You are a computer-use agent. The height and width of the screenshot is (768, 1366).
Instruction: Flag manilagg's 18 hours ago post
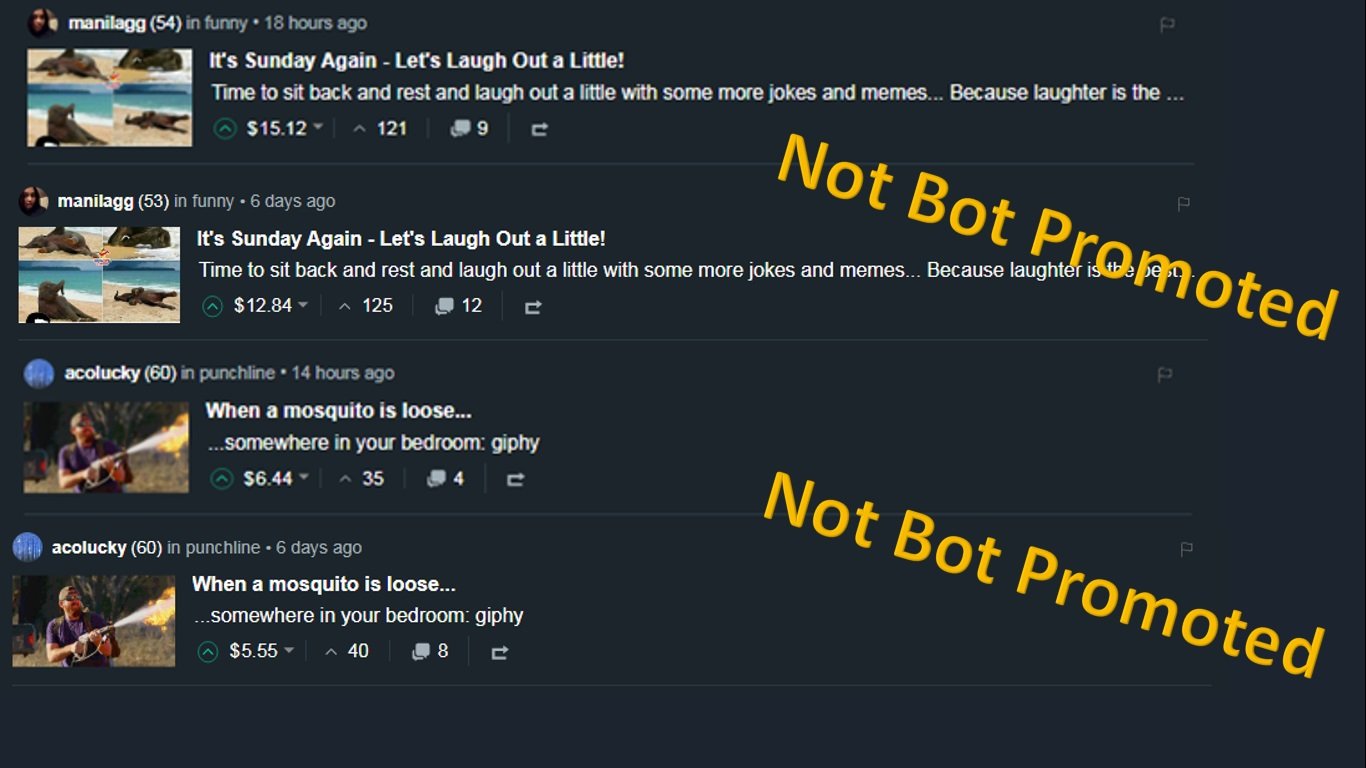pos(1166,25)
